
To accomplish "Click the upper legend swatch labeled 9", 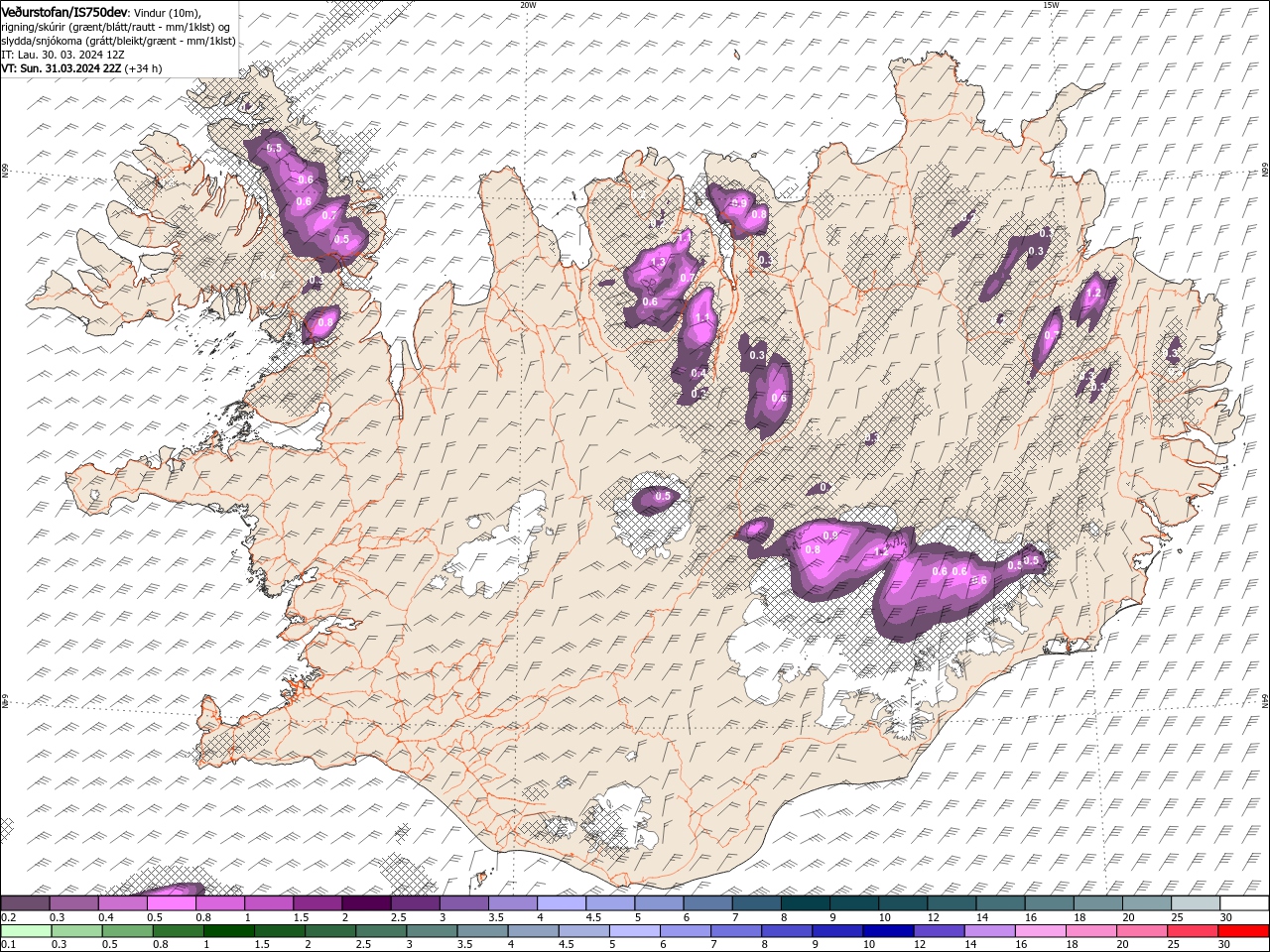I will [853, 903].
